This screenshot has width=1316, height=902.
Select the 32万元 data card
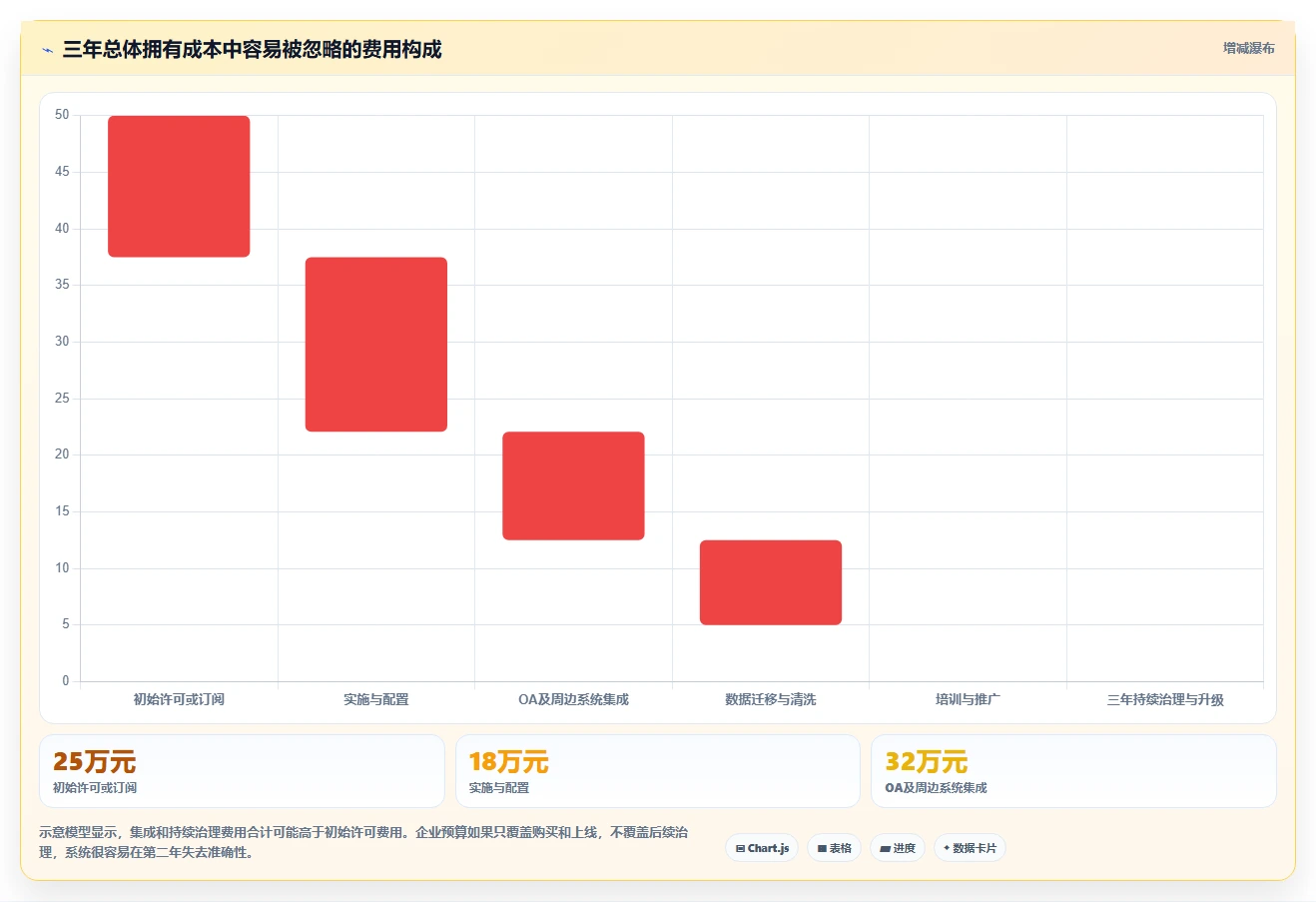point(1073,771)
